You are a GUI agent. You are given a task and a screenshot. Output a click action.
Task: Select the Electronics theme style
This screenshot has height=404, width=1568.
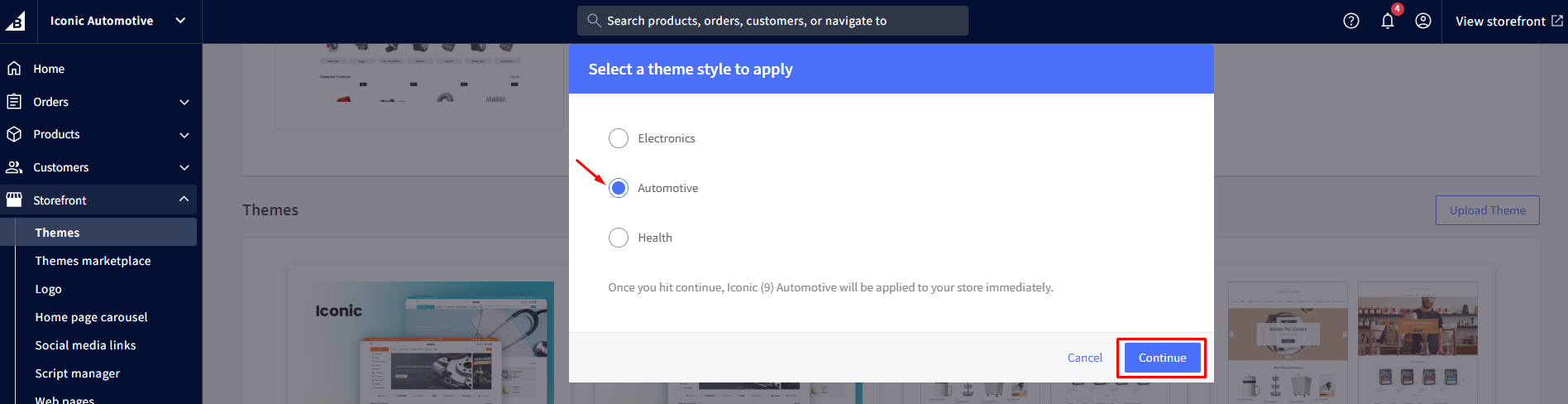tap(619, 138)
